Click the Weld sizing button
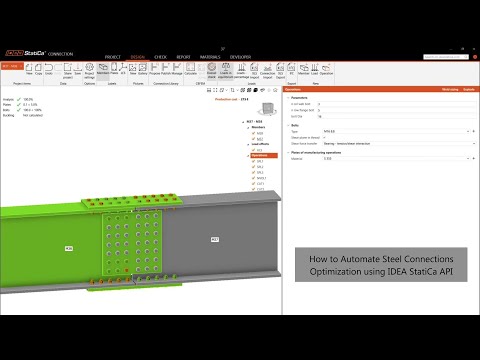The image size is (480, 360). click(x=450, y=89)
